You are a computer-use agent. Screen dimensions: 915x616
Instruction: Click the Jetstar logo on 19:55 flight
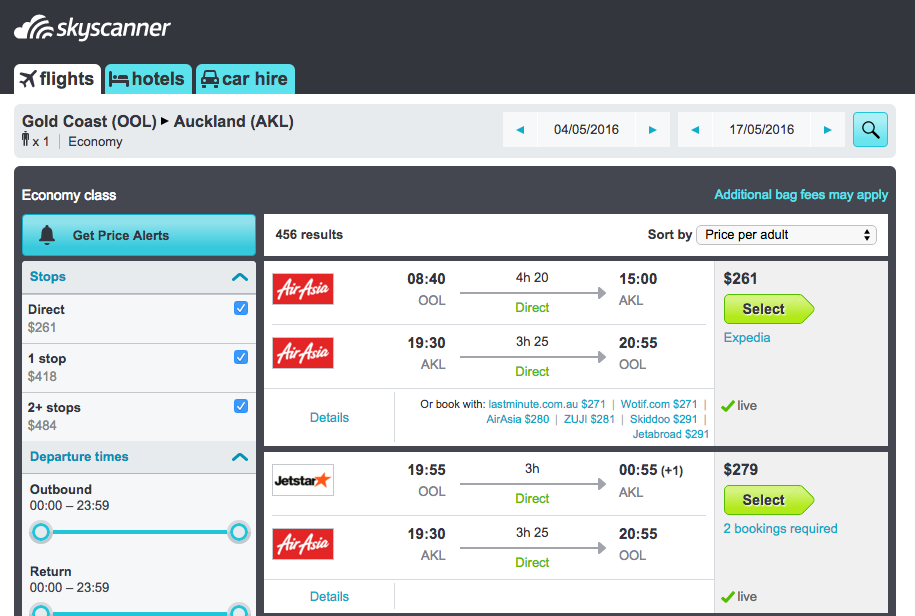point(303,480)
